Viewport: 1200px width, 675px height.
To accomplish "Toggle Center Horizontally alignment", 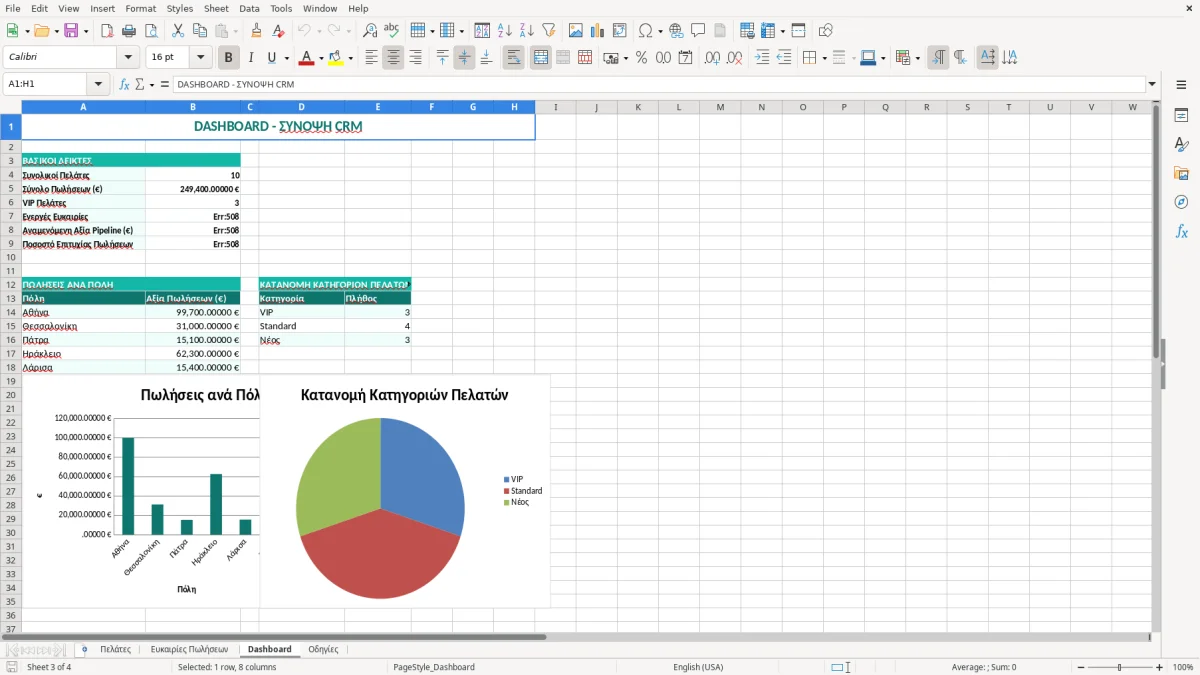I will tap(393, 58).
